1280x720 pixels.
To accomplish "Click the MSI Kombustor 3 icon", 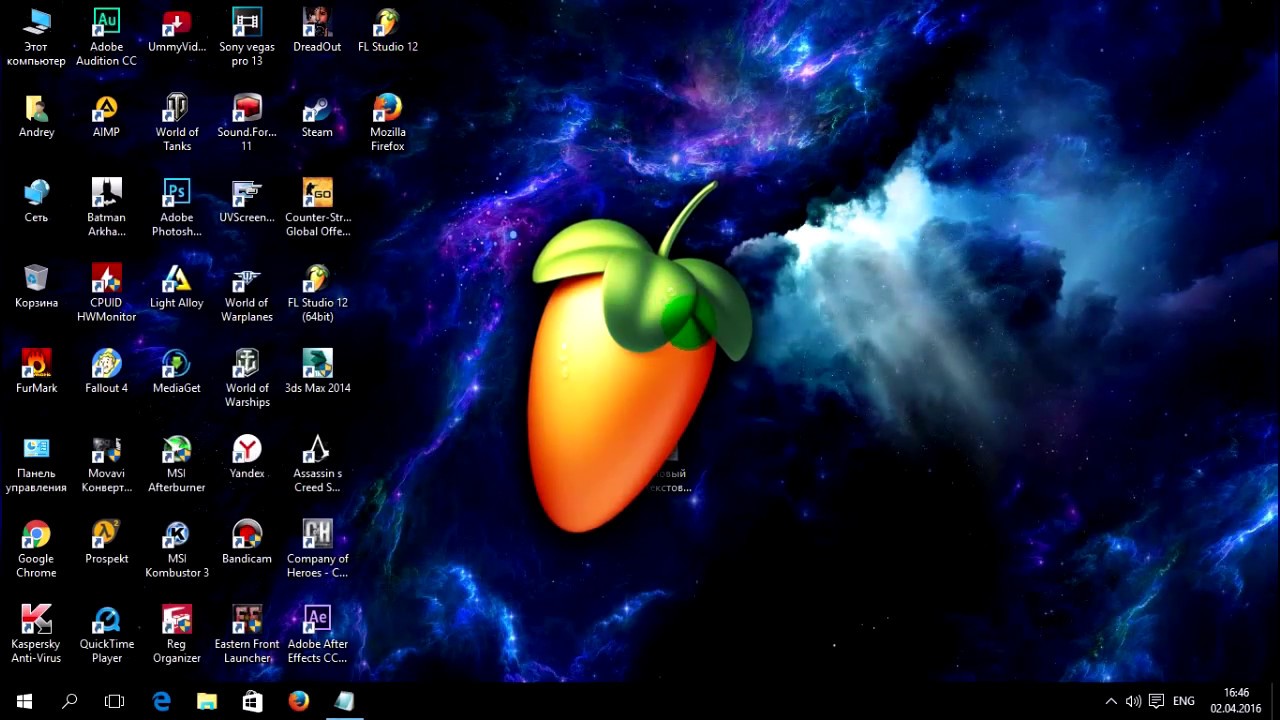I will pyautogui.click(x=177, y=548).
